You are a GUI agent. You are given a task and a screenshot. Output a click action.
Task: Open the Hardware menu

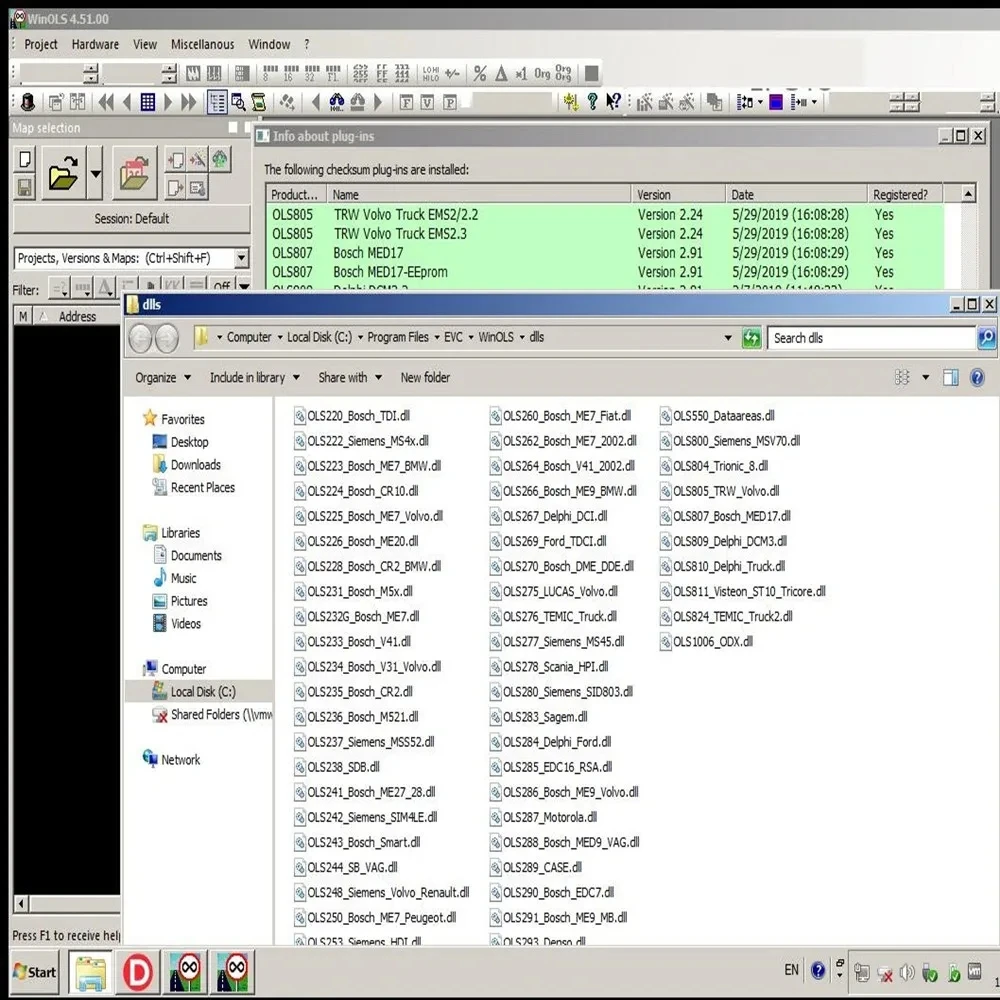[95, 44]
